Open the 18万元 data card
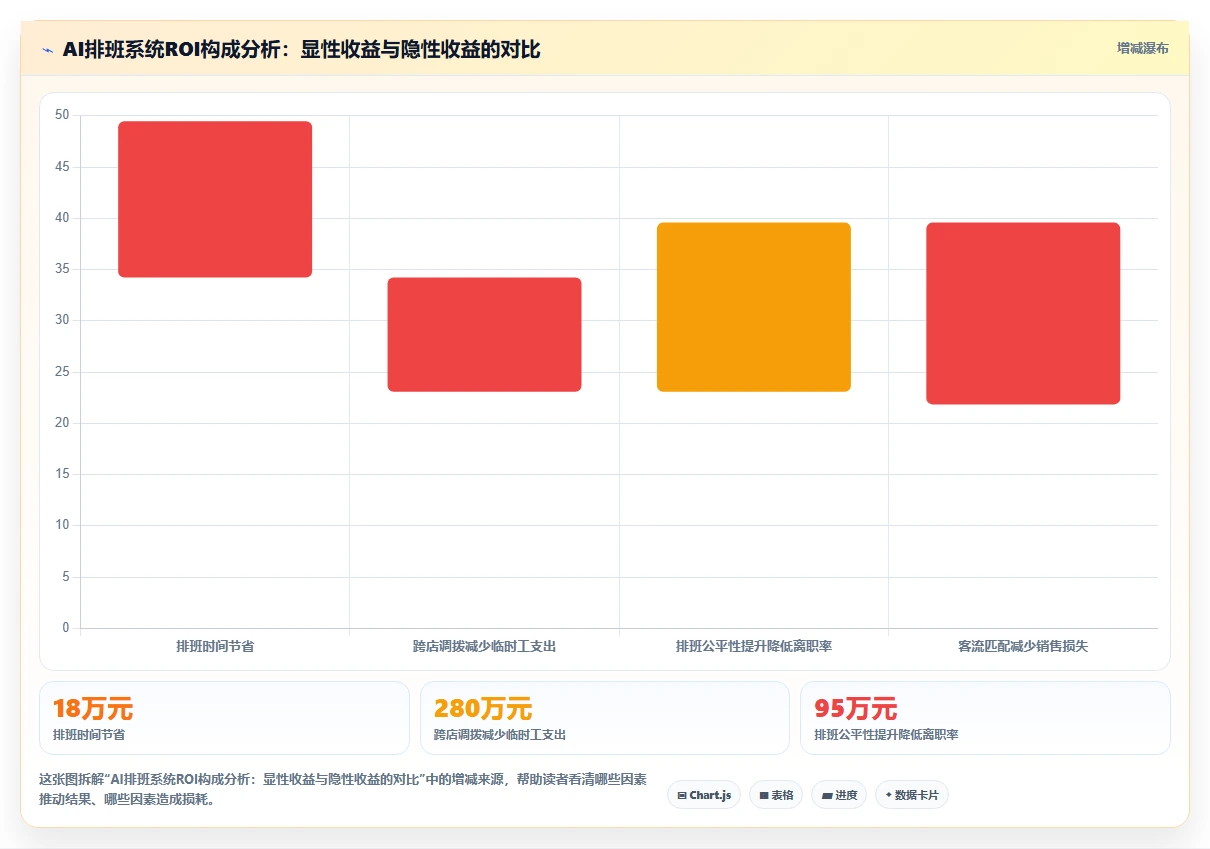The image size is (1210, 849). coord(224,718)
